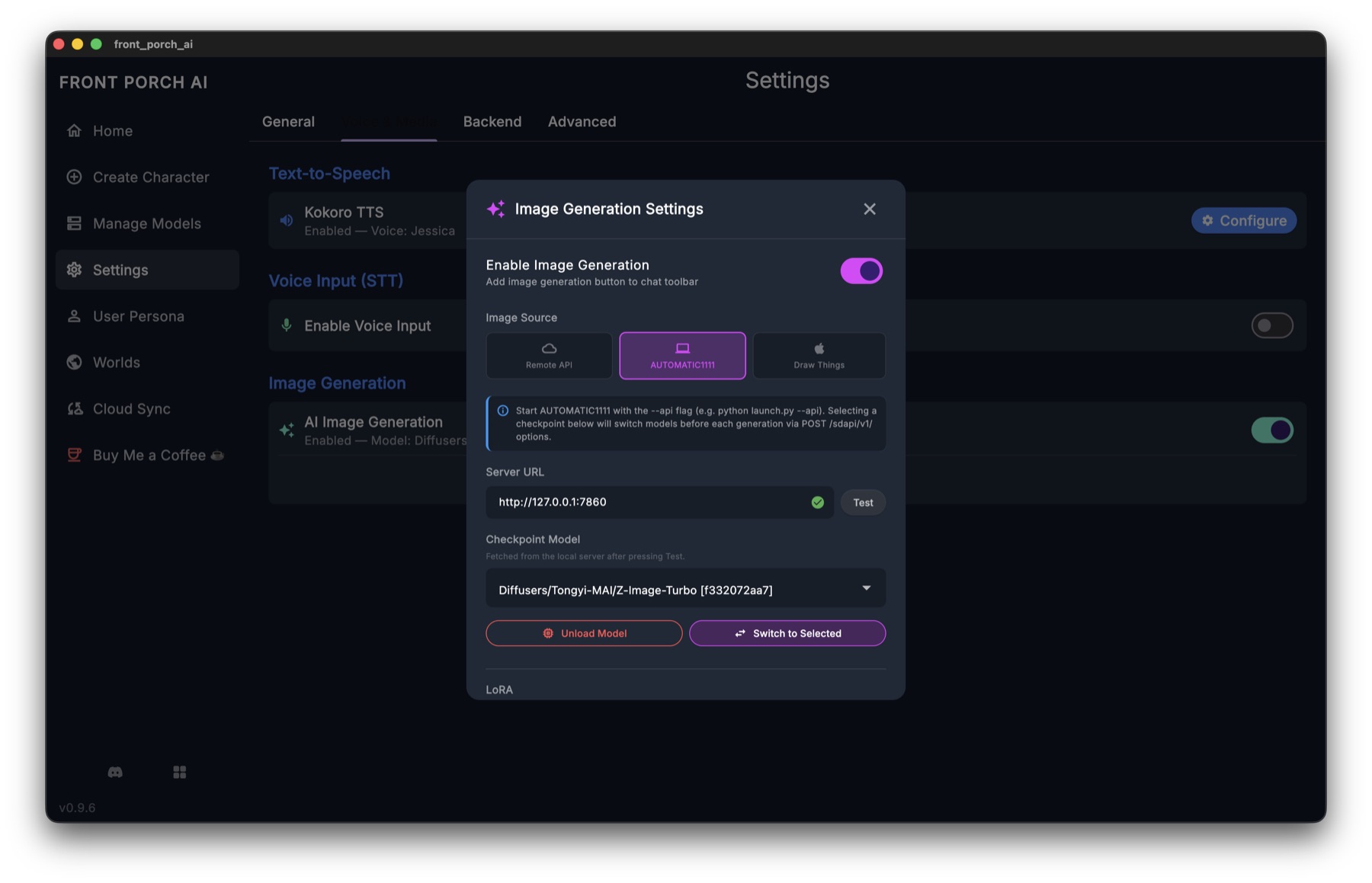
Task: Click the LoRA section label
Action: click(x=499, y=690)
